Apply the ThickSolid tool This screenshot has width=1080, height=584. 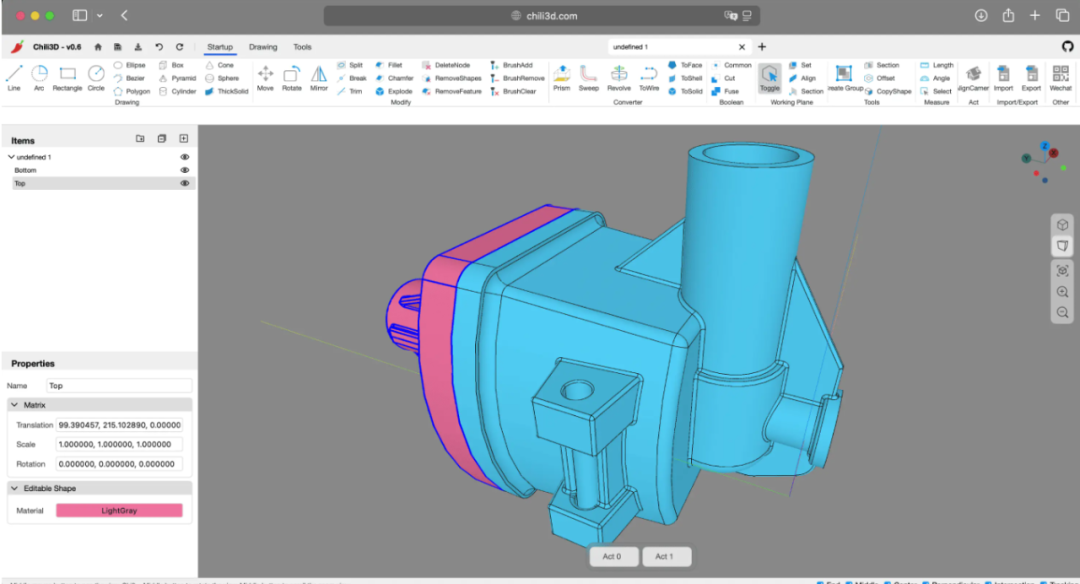tap(227, 91)
